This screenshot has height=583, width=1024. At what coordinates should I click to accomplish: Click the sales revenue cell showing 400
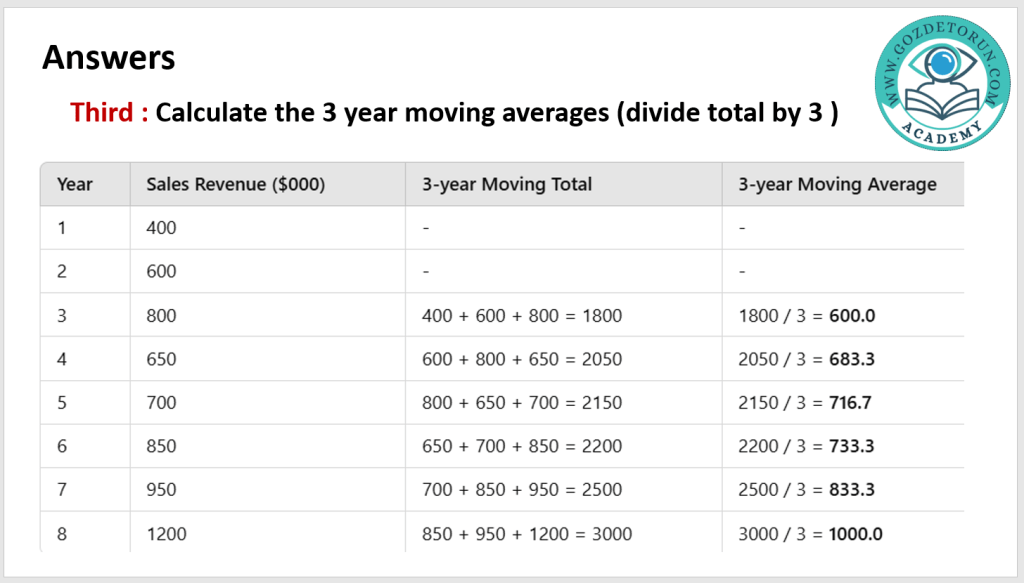tap(161, 228)
